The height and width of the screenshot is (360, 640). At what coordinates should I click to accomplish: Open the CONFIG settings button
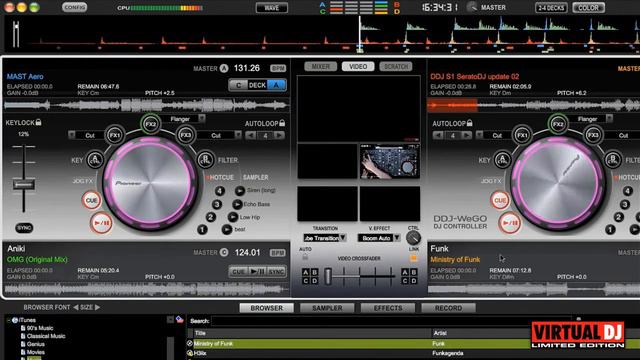pyautogui.click(x=74, y=7)
